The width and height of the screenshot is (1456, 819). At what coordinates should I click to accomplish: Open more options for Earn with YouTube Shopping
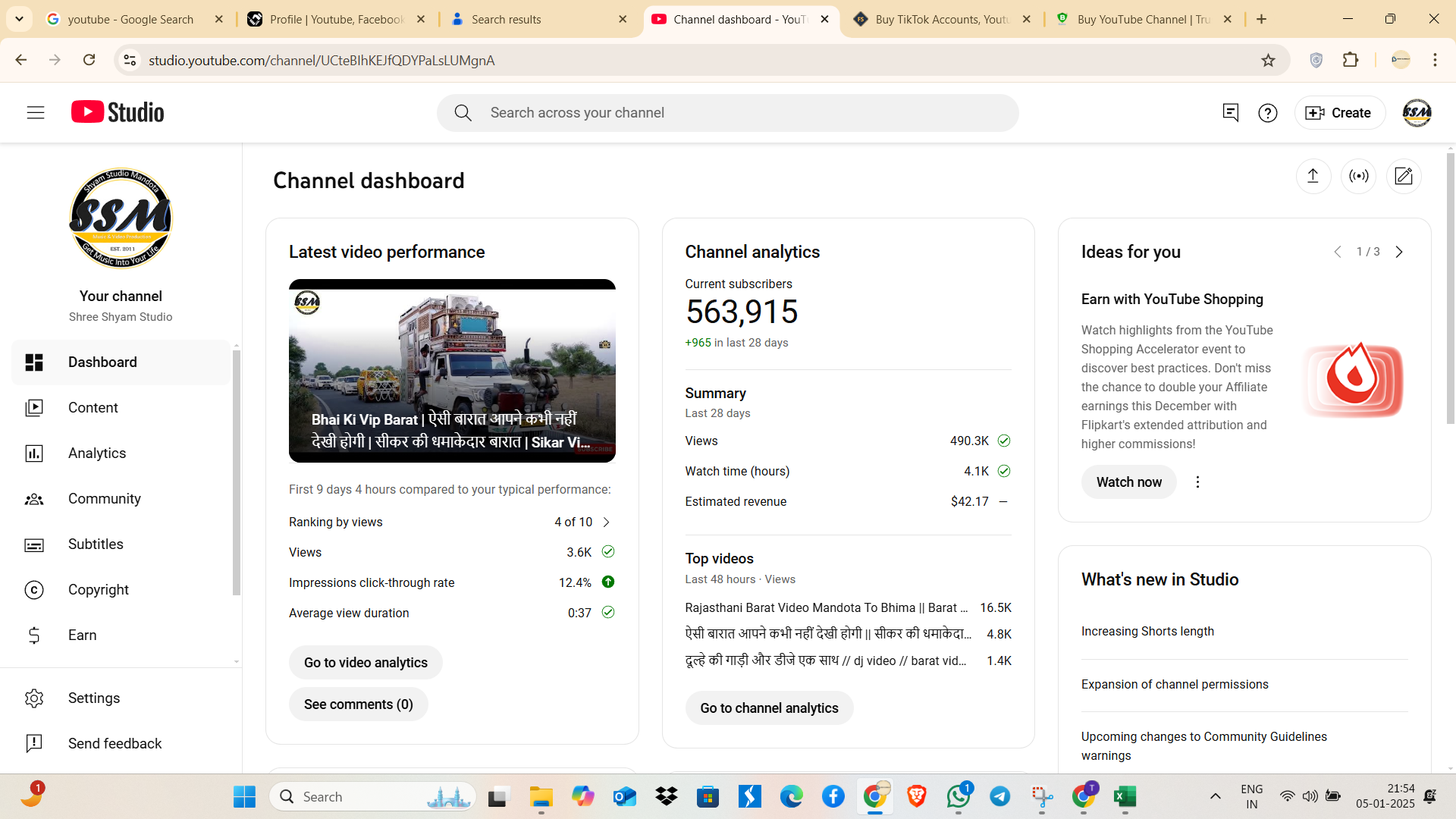1198,482
